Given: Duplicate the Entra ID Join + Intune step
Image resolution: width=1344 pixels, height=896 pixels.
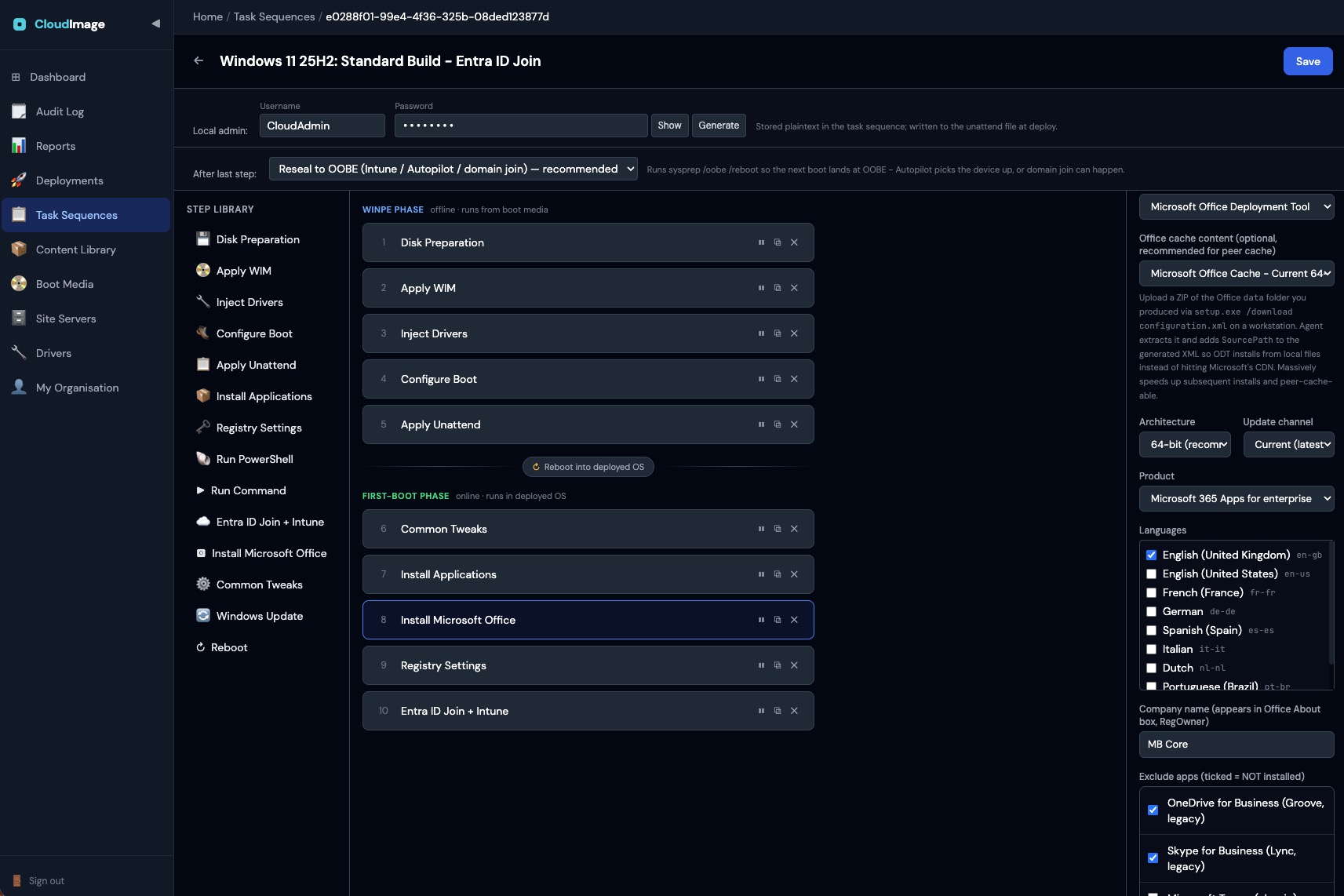Looking at the screenshot, I should (778, 711).
